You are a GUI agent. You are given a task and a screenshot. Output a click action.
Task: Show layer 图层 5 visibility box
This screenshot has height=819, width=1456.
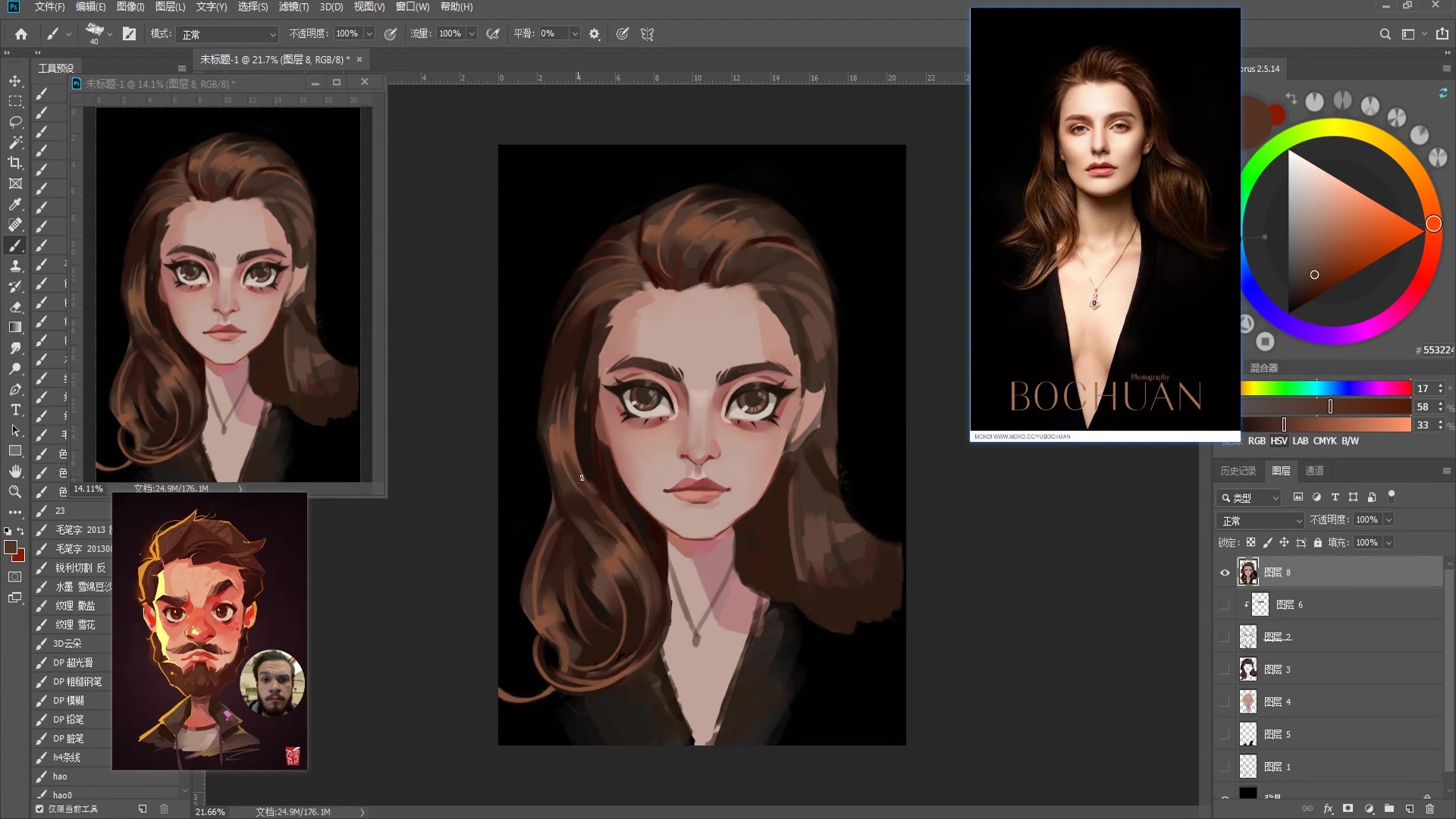click(x=1224, y=735)
